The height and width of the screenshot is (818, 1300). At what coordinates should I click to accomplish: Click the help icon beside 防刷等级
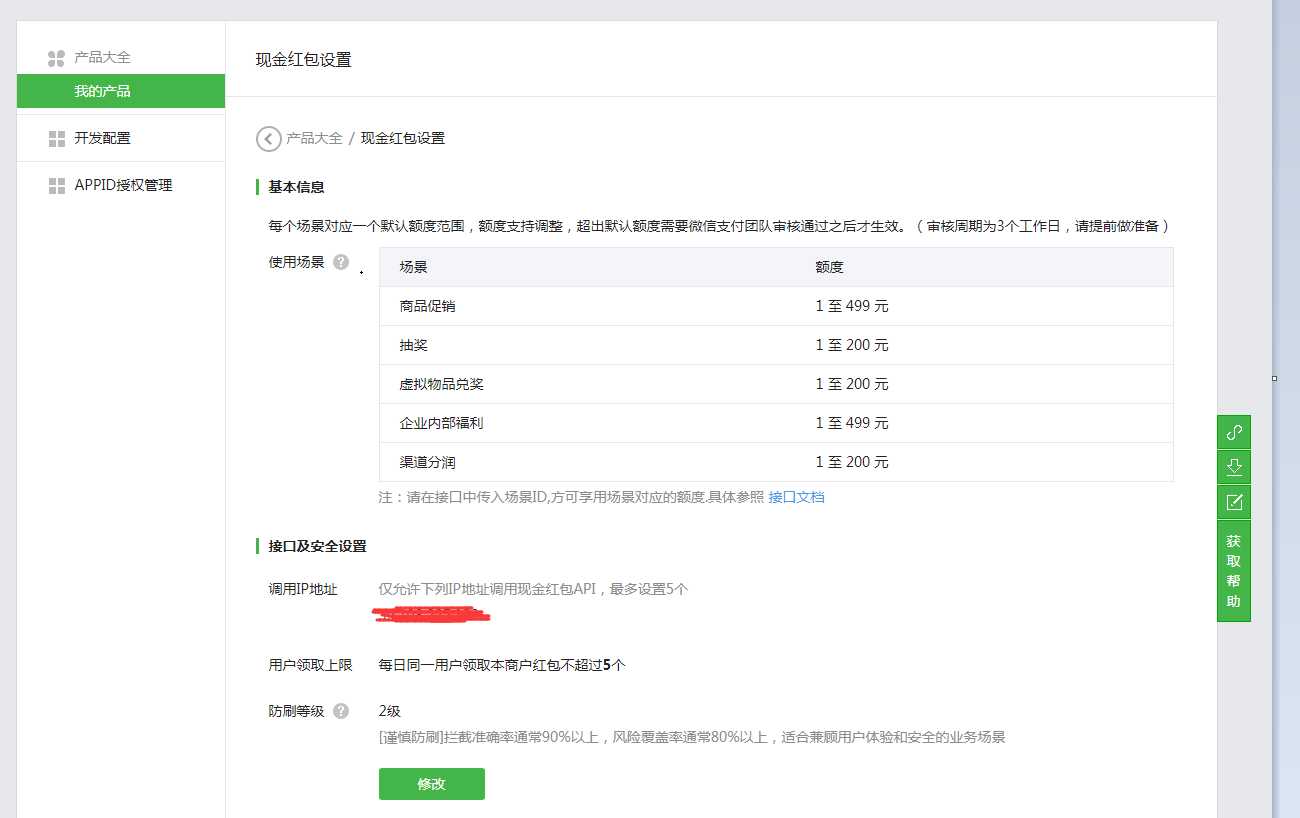click(x=341, y=711)
